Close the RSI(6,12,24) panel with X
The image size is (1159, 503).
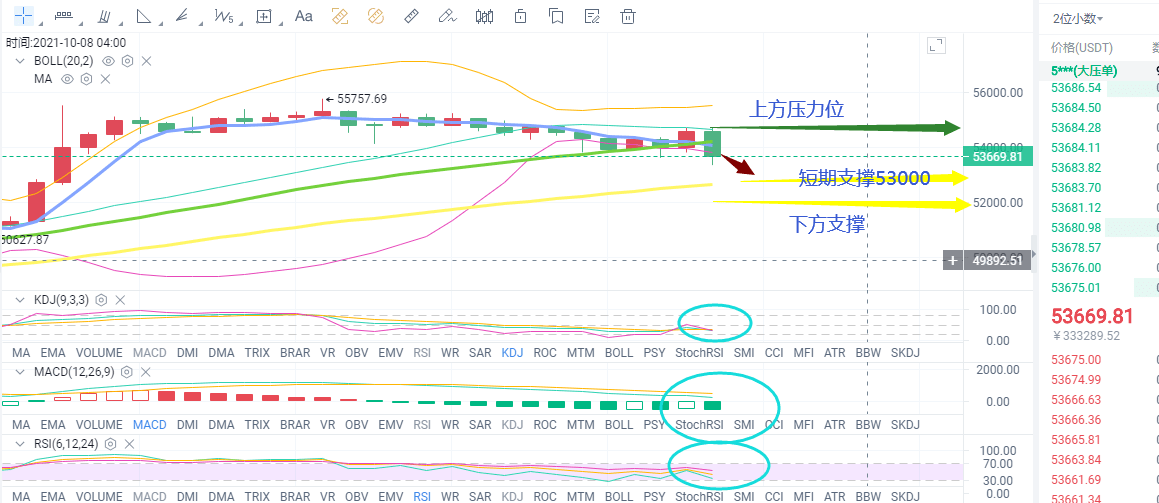[129, 444]
